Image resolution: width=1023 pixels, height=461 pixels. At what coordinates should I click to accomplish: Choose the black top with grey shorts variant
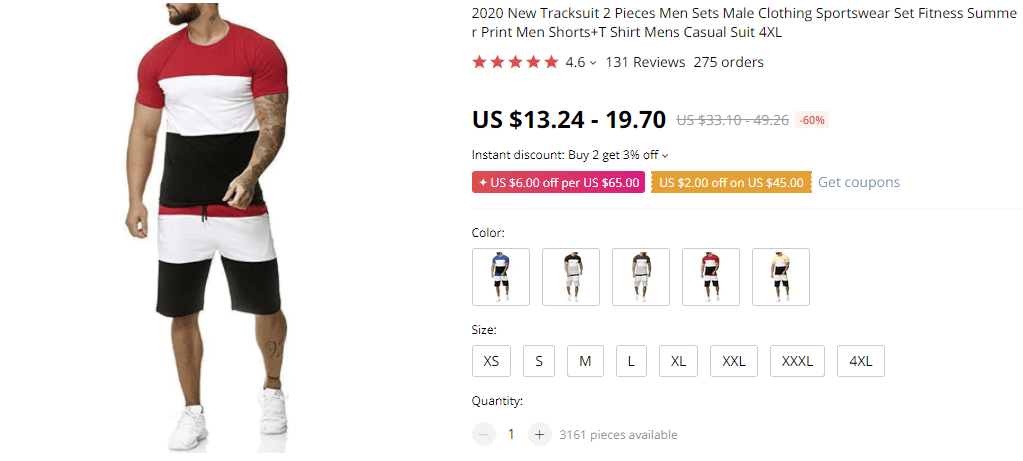(x=570, y=277)
